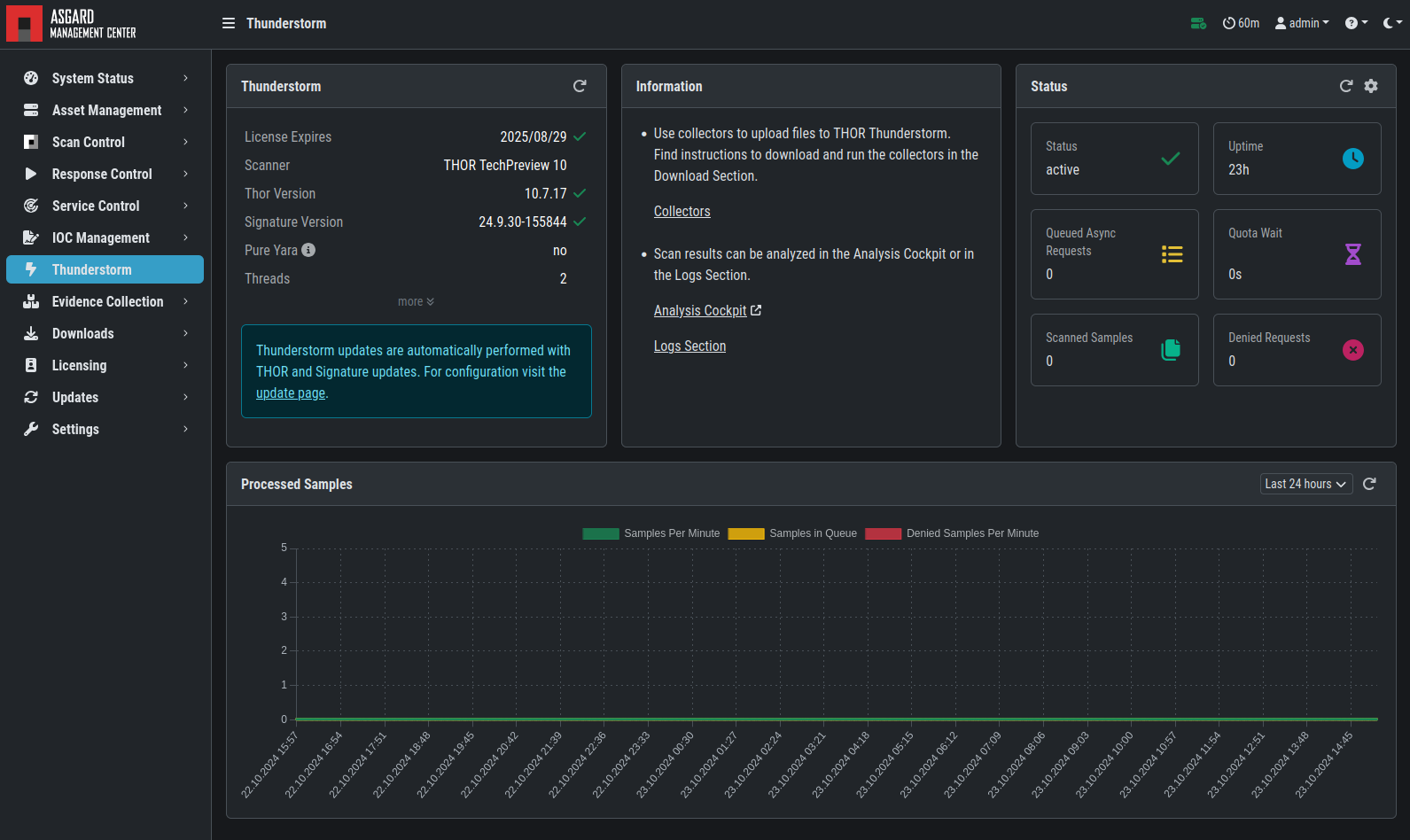
Task: Expand the Service Control chevron
Action: pos(185,206)
